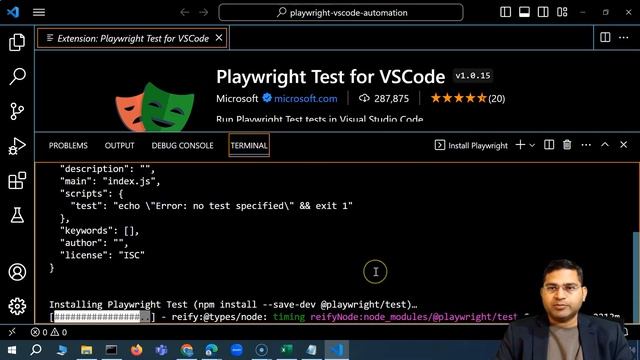Screen dimensions: 640x360
Task: Split the editor to the right
Action: (605, 38)
